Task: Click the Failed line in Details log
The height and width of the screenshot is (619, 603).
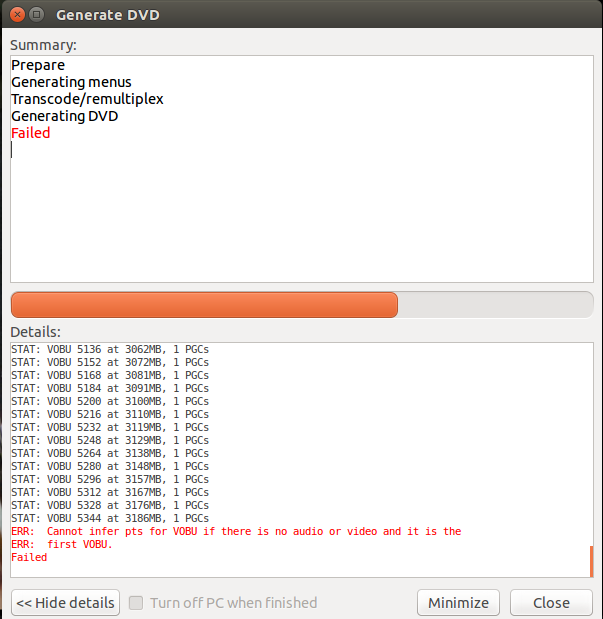Action: point(29,557)
